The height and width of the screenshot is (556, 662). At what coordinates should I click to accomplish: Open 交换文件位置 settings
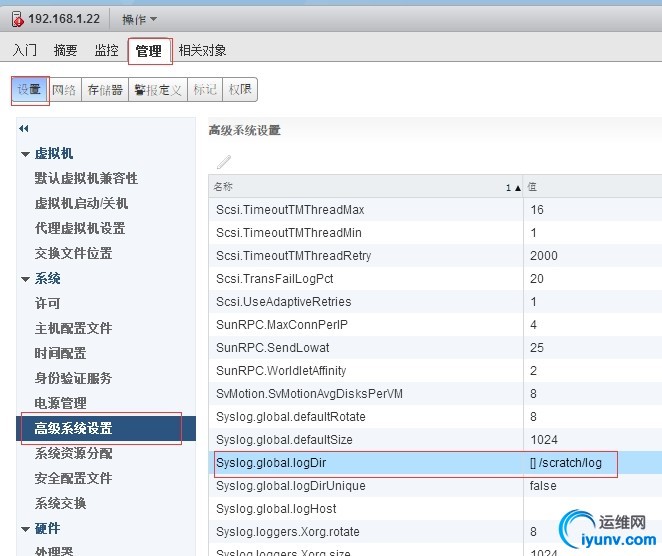pyautogui.click(x=73, y=253)
